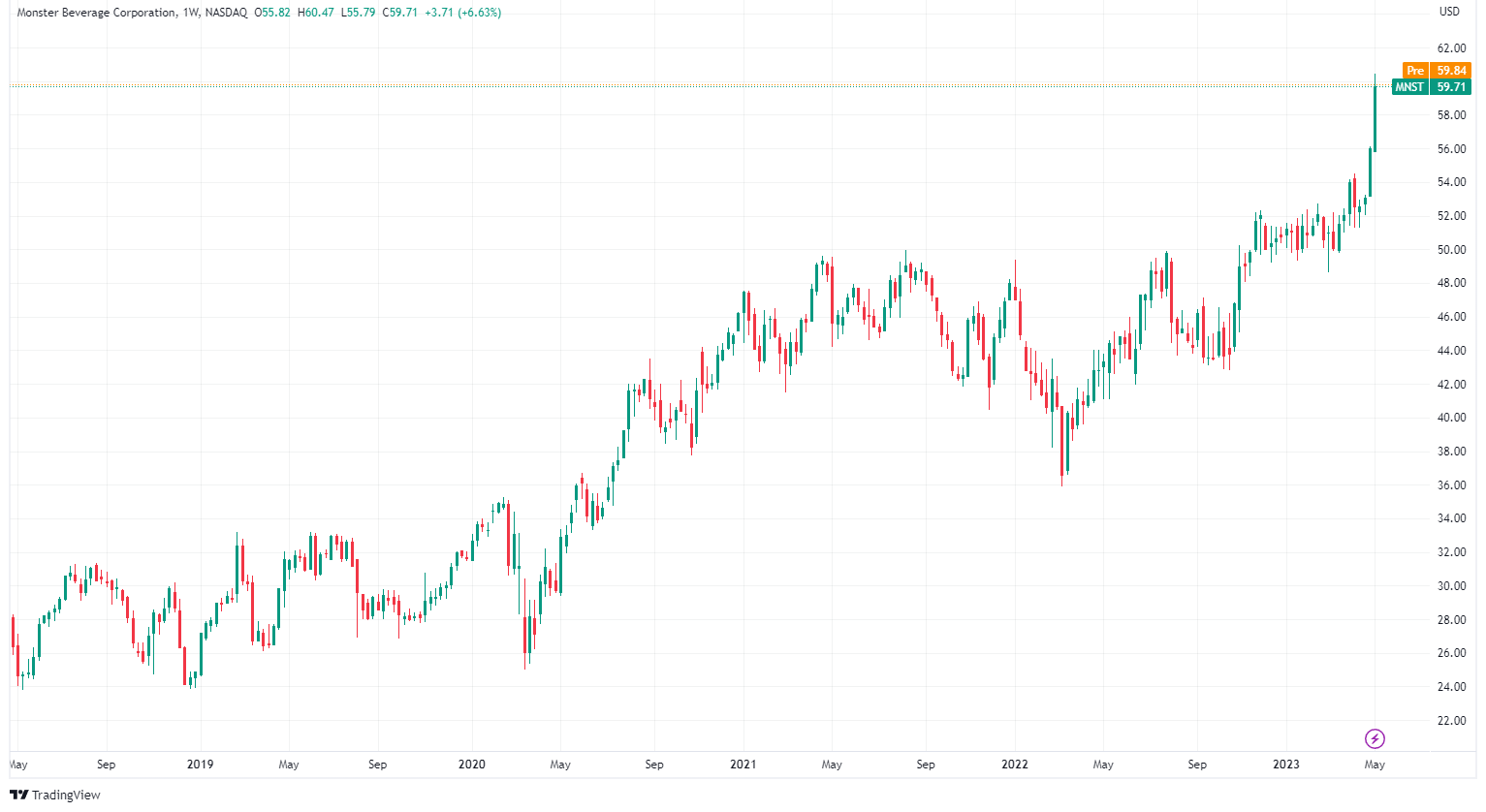Click the 2022 label on time axis
Image resolution: width=1486 pixels, height=812 pixels.
coord(1015,765)
